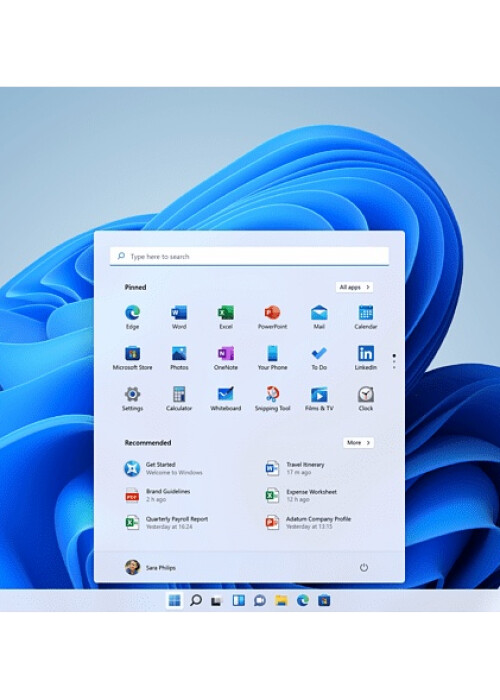Open the Whiteboard app

(226, 398)
